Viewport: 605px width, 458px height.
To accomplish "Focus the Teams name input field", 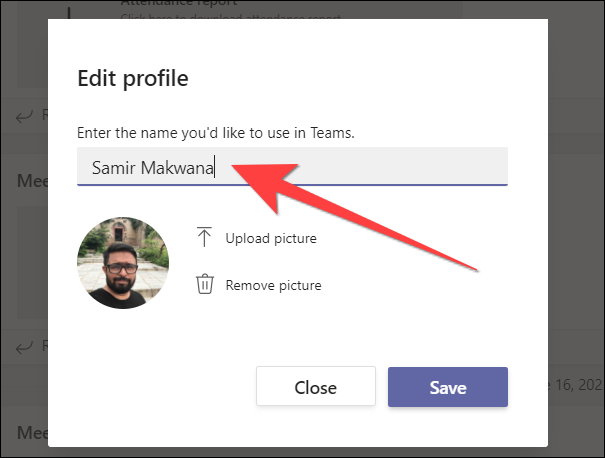I will tap(380, 167).
